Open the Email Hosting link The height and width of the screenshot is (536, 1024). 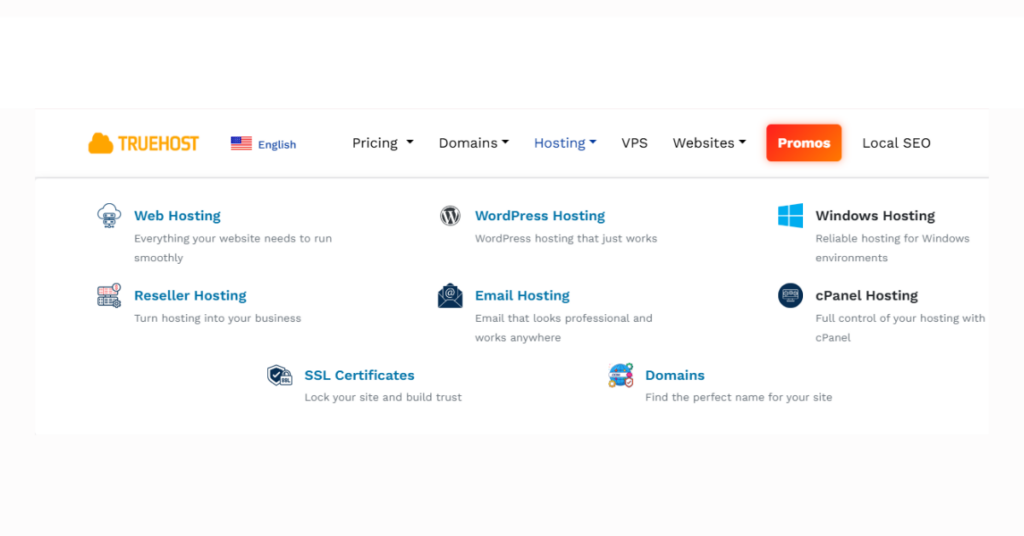point(522,295)
